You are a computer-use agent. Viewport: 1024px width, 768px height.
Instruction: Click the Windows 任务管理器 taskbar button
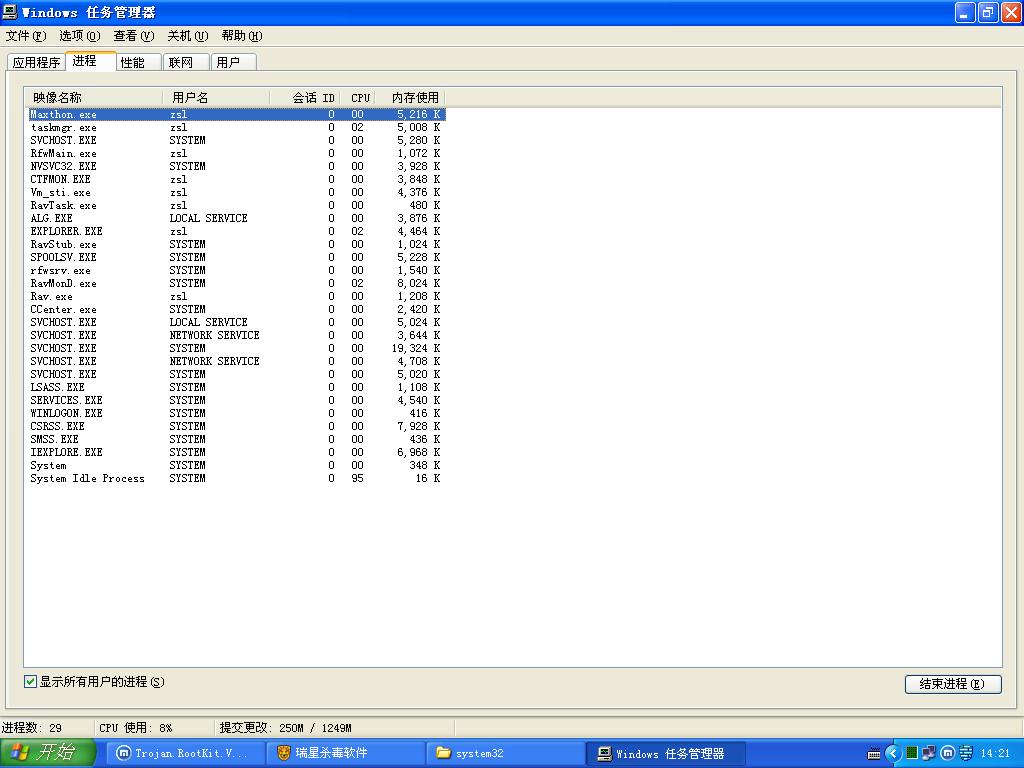pos(666,753)
